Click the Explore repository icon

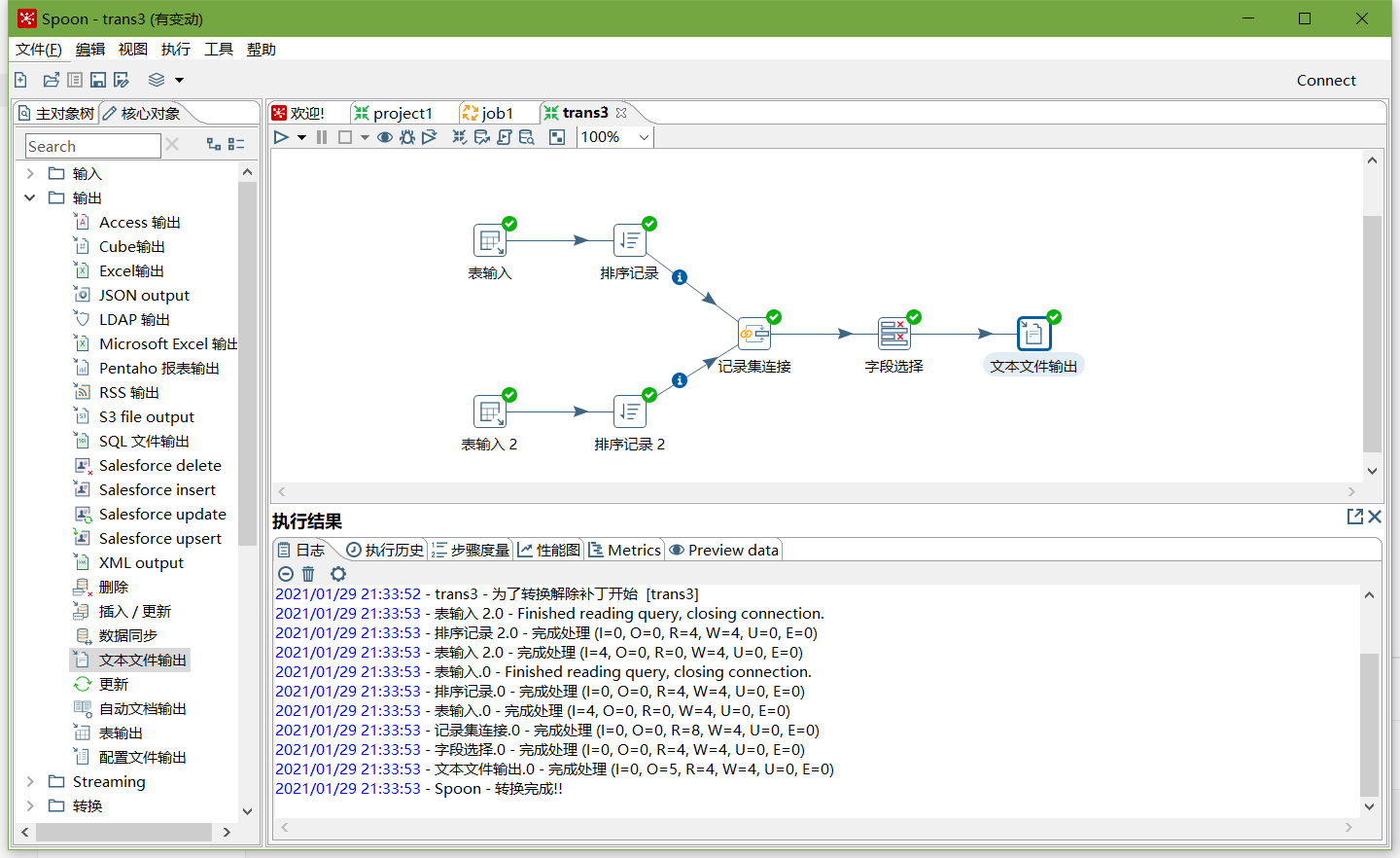pos(75,80)
